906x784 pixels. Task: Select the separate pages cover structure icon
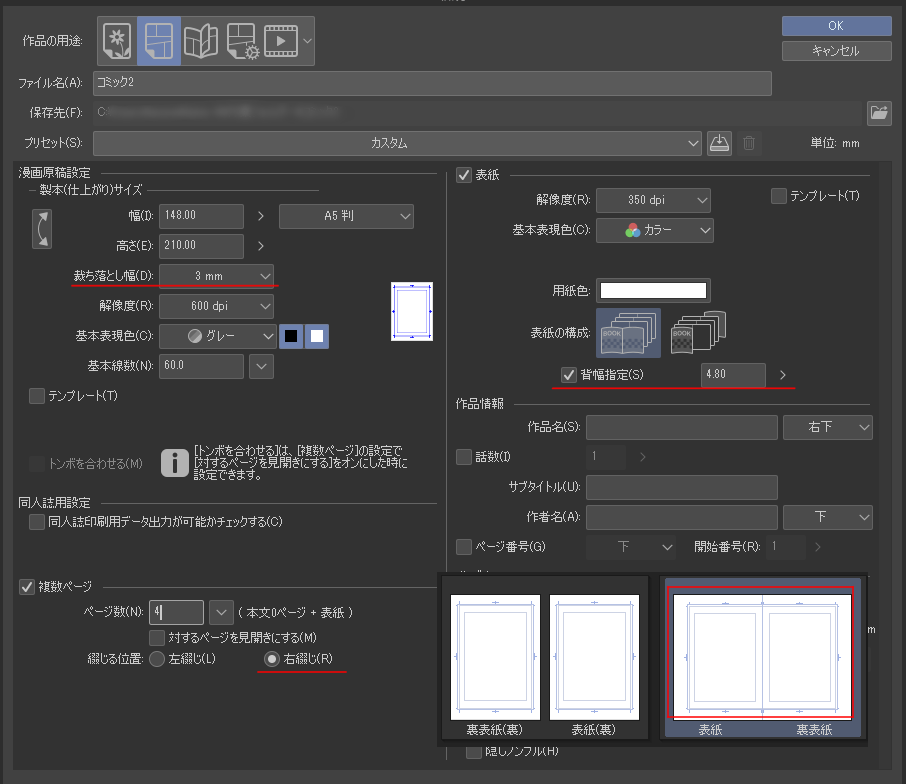pyautogui.click(x=697, y=330)
